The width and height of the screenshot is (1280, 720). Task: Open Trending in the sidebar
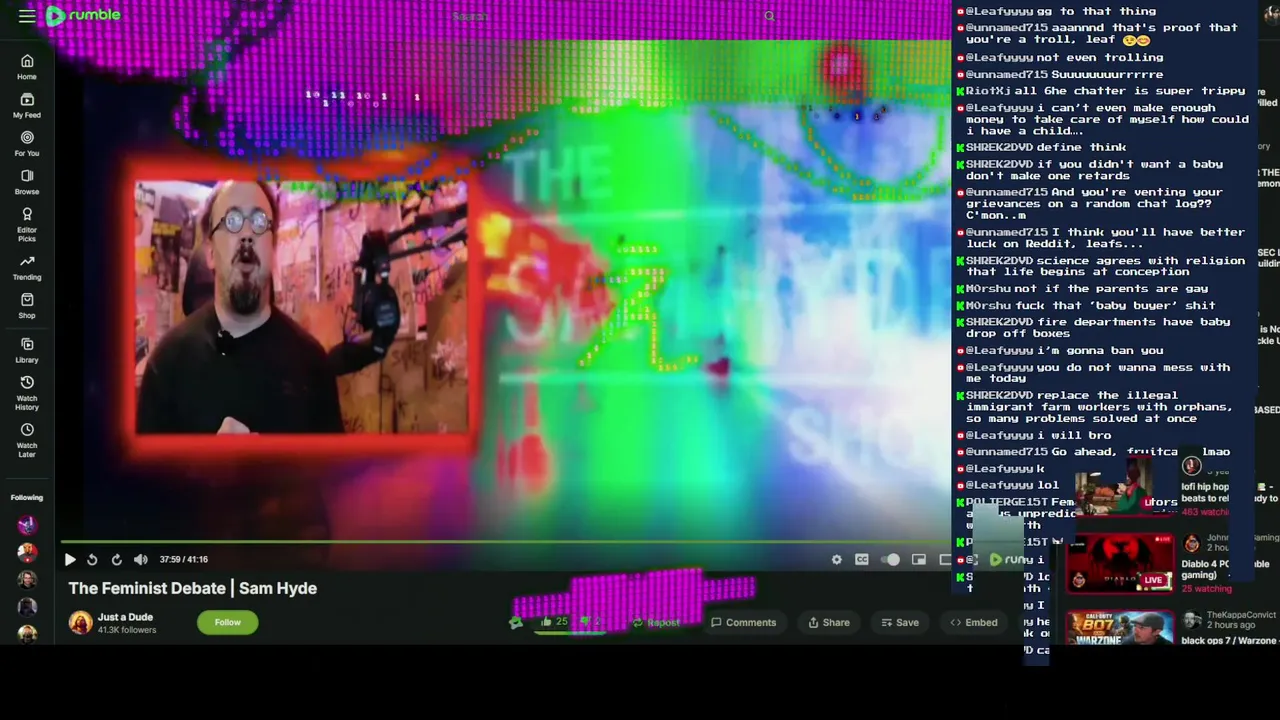pyautogui.click(x=27, y=268)
